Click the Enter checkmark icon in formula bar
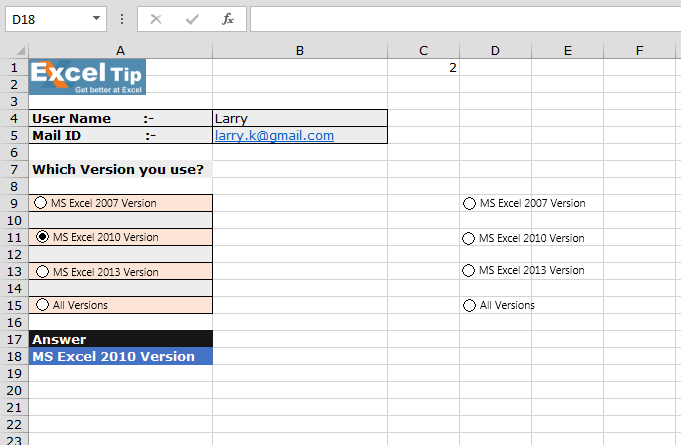The image size is (681, 445). 192,19
